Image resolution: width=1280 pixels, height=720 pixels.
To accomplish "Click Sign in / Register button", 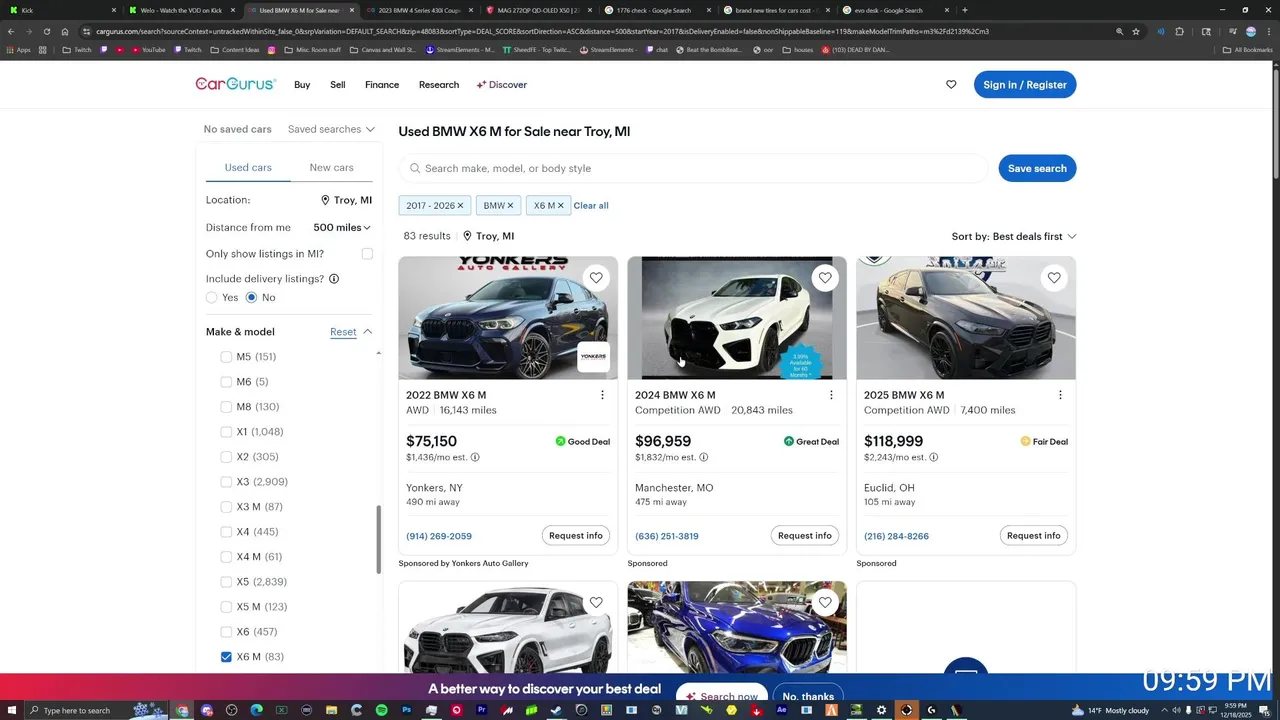I will (x=1025, y=85).
